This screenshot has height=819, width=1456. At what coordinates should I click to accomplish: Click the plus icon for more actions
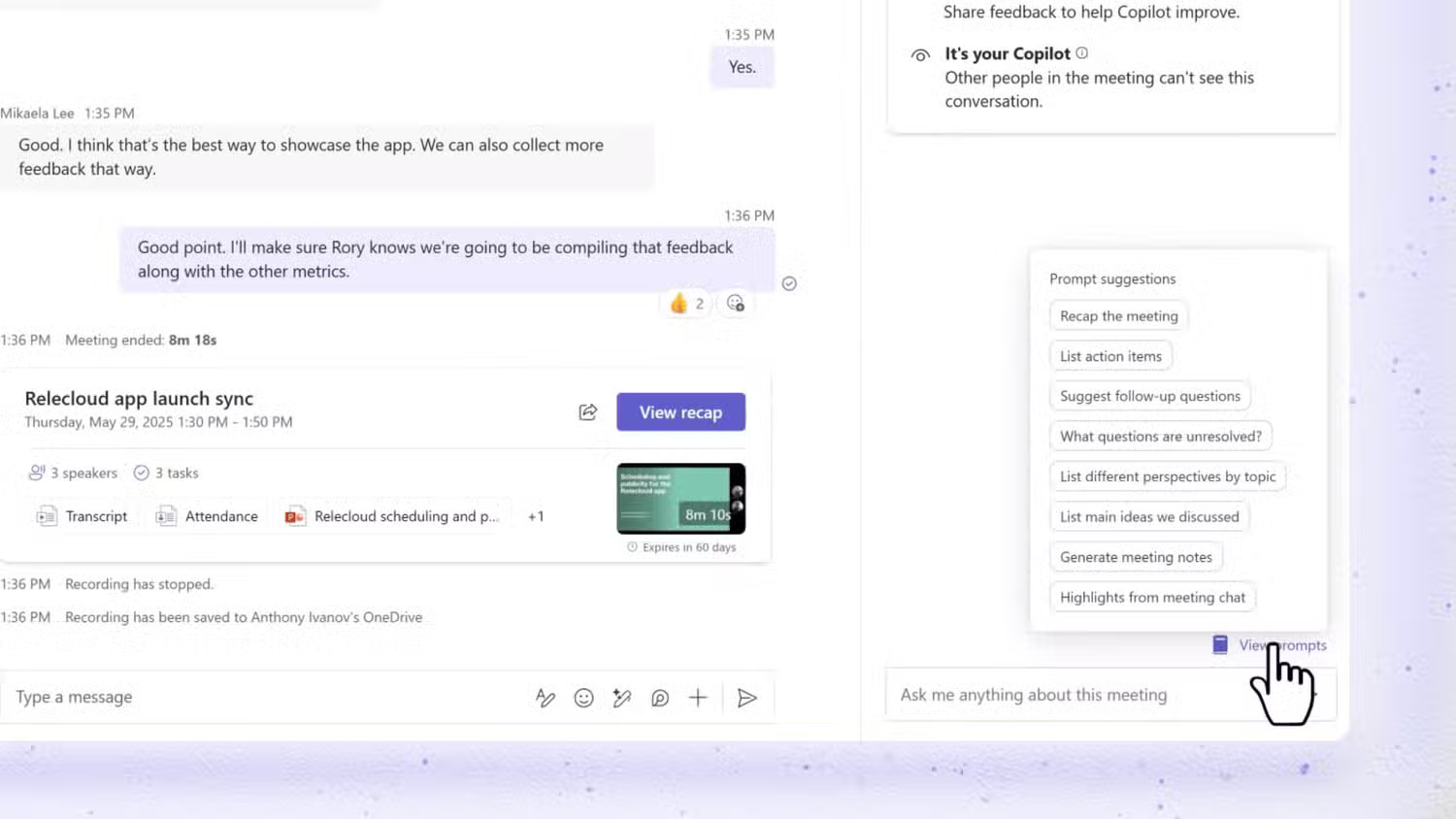(698, 698)
